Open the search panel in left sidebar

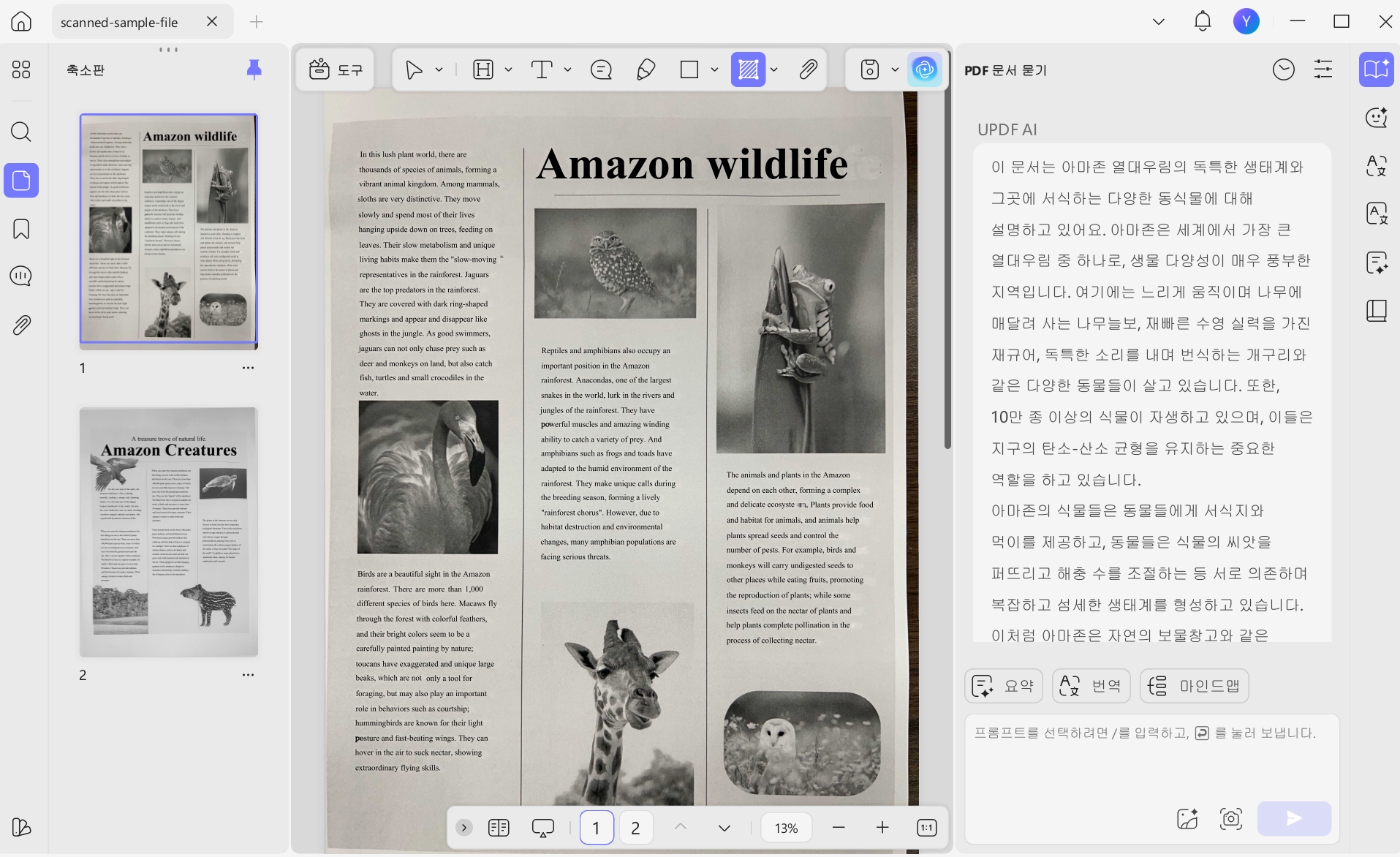coord(21,132)
